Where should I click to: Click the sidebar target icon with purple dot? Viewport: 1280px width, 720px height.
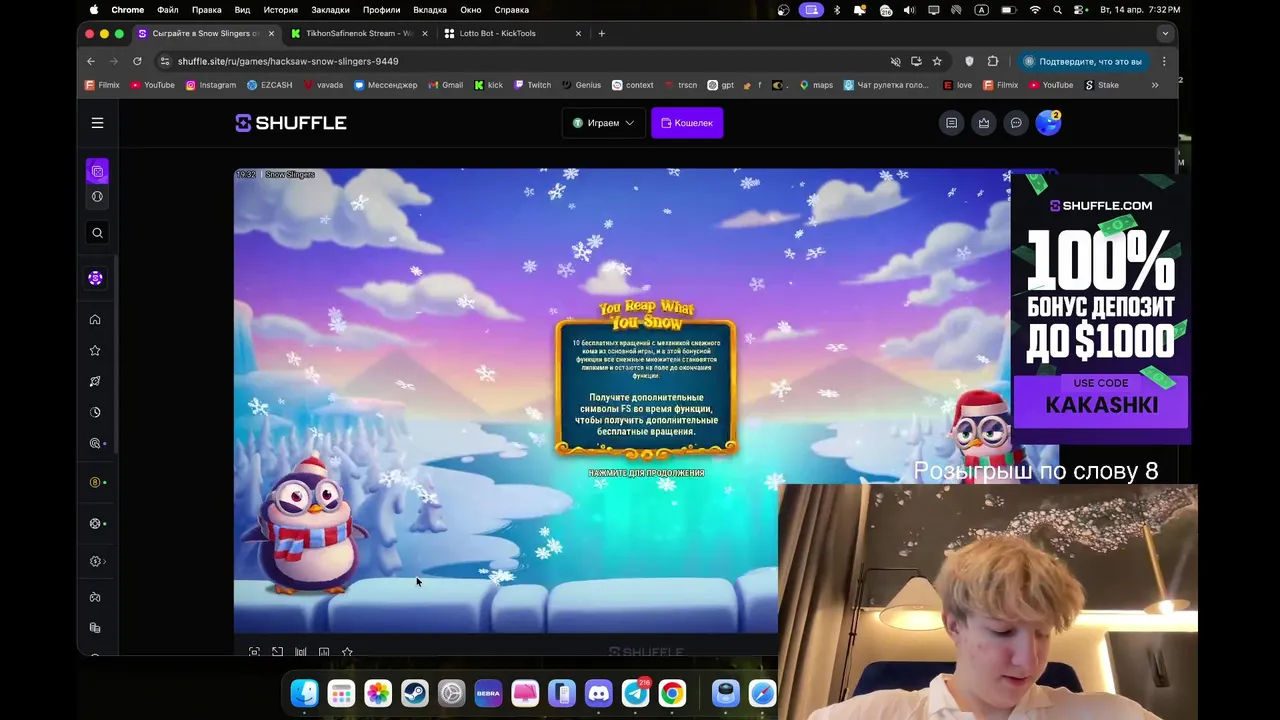[x=96, y=443]
